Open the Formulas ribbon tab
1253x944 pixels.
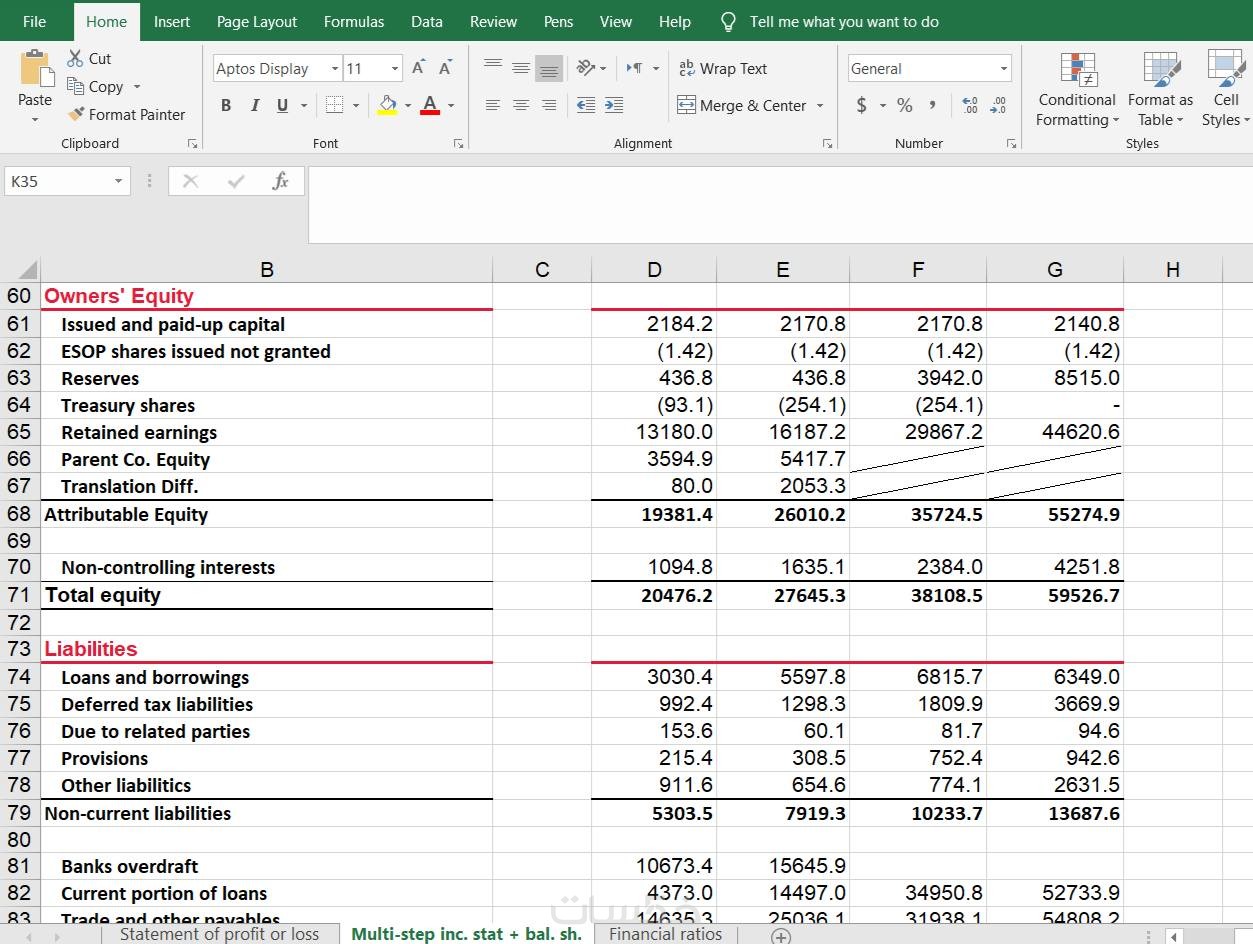click(x=353, y=21)
